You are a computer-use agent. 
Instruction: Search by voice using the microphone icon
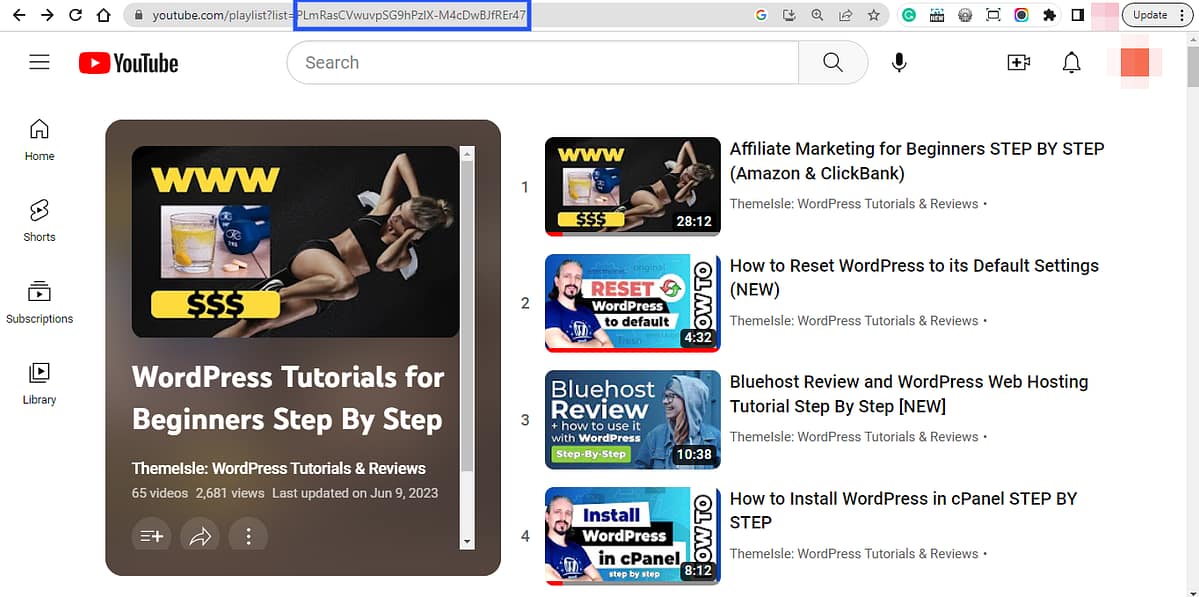(x=898, y=62)
